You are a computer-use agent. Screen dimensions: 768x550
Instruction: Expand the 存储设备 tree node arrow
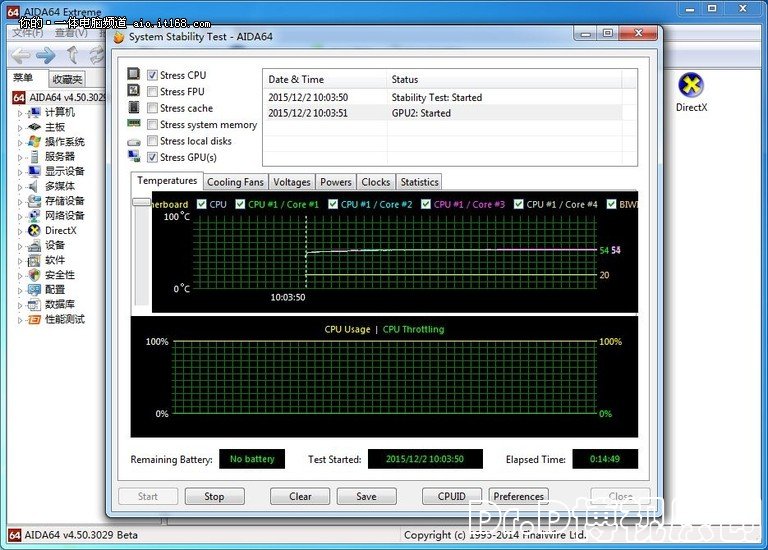coord(20,202)
